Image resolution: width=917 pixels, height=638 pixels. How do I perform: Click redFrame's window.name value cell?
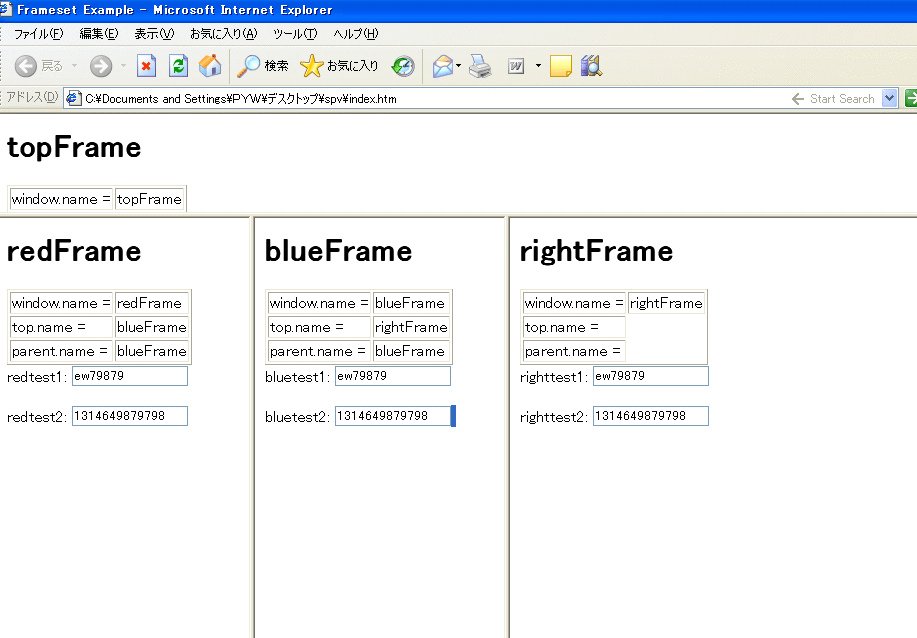coord(151,303)
